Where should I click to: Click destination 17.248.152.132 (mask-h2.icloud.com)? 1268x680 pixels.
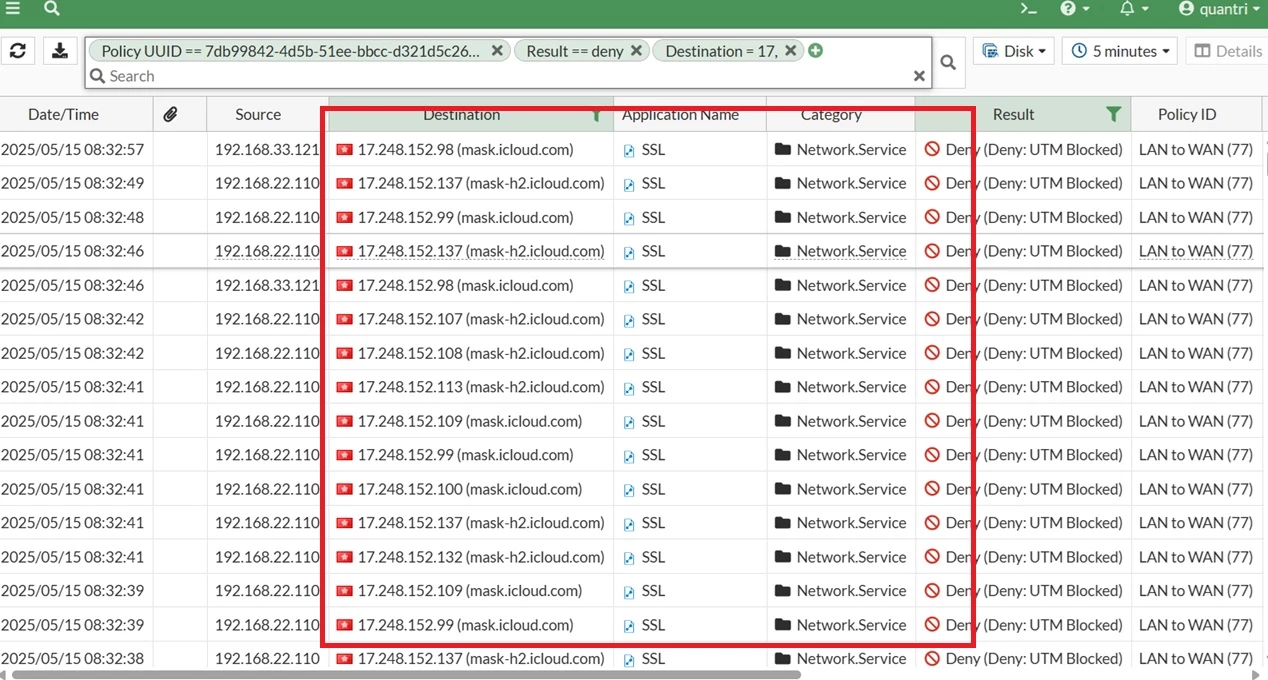481,558
